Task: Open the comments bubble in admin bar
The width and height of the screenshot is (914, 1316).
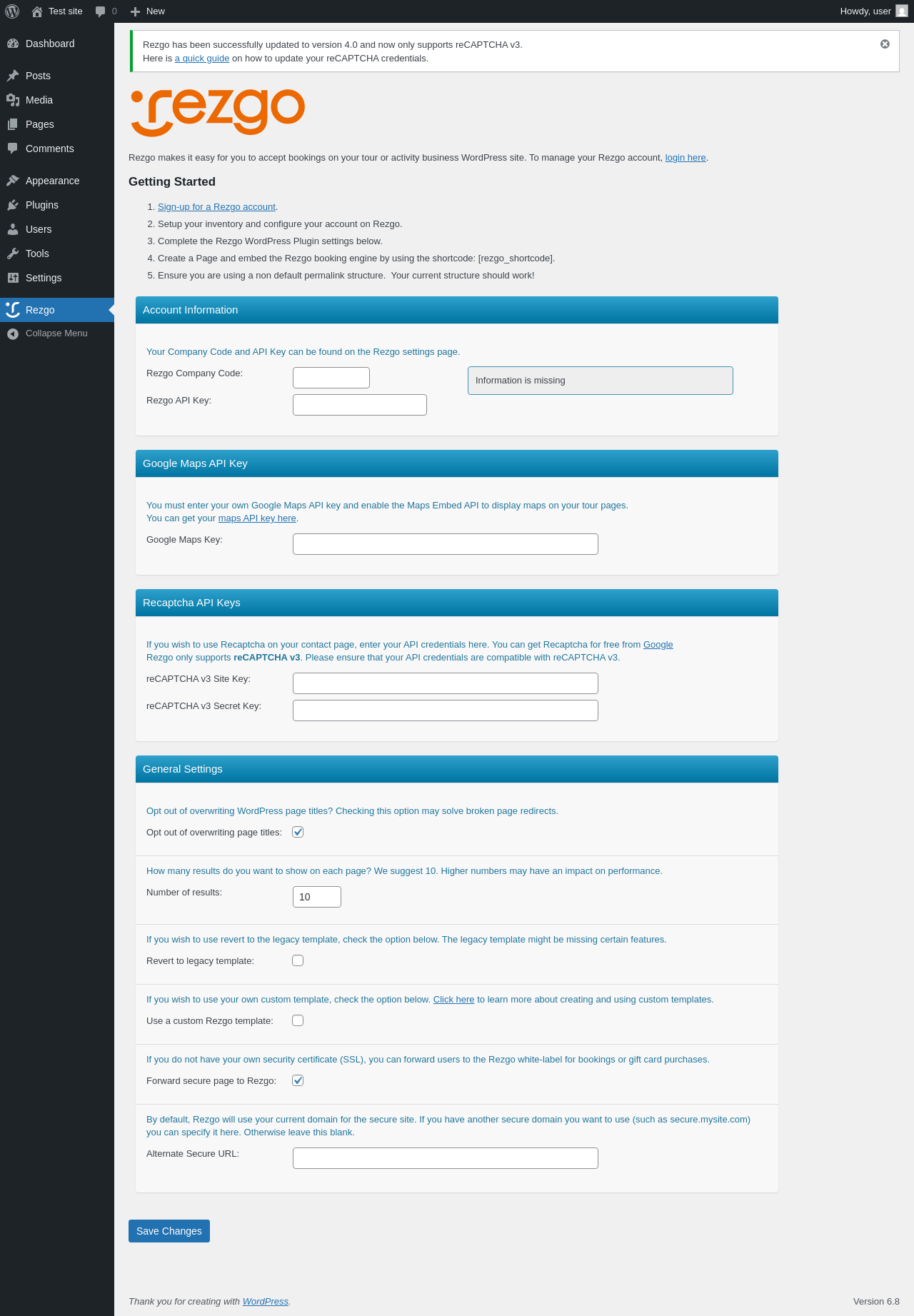Action: click(x=100, y=11)
